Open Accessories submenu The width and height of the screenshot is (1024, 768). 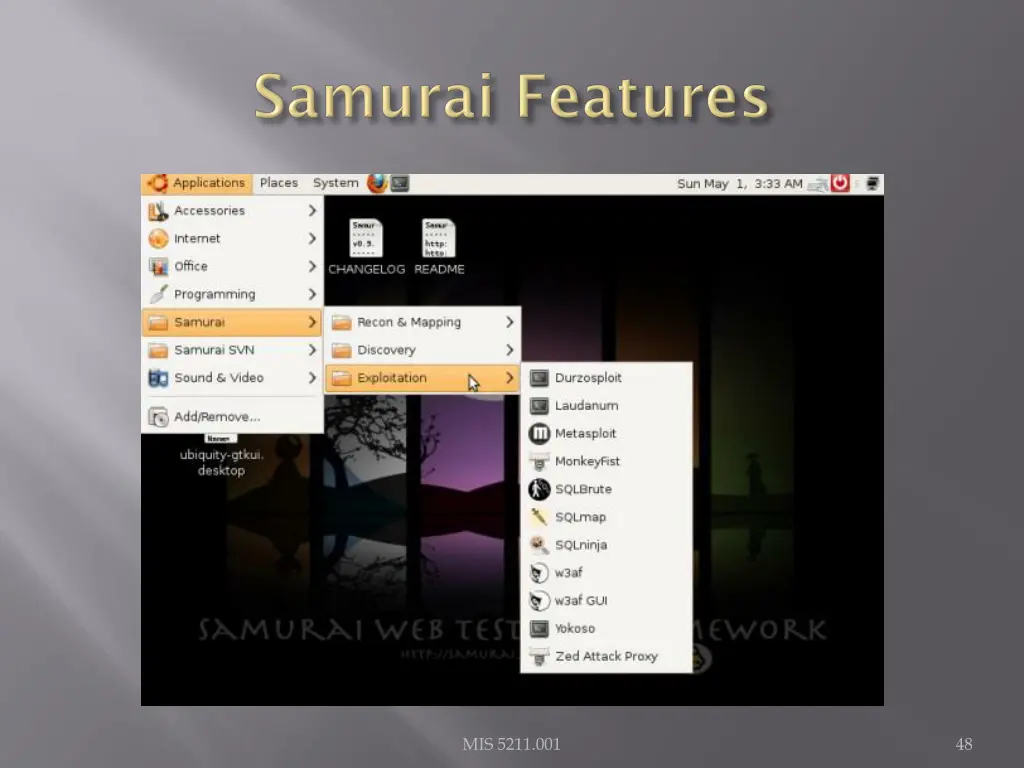(x=232, y=211)
